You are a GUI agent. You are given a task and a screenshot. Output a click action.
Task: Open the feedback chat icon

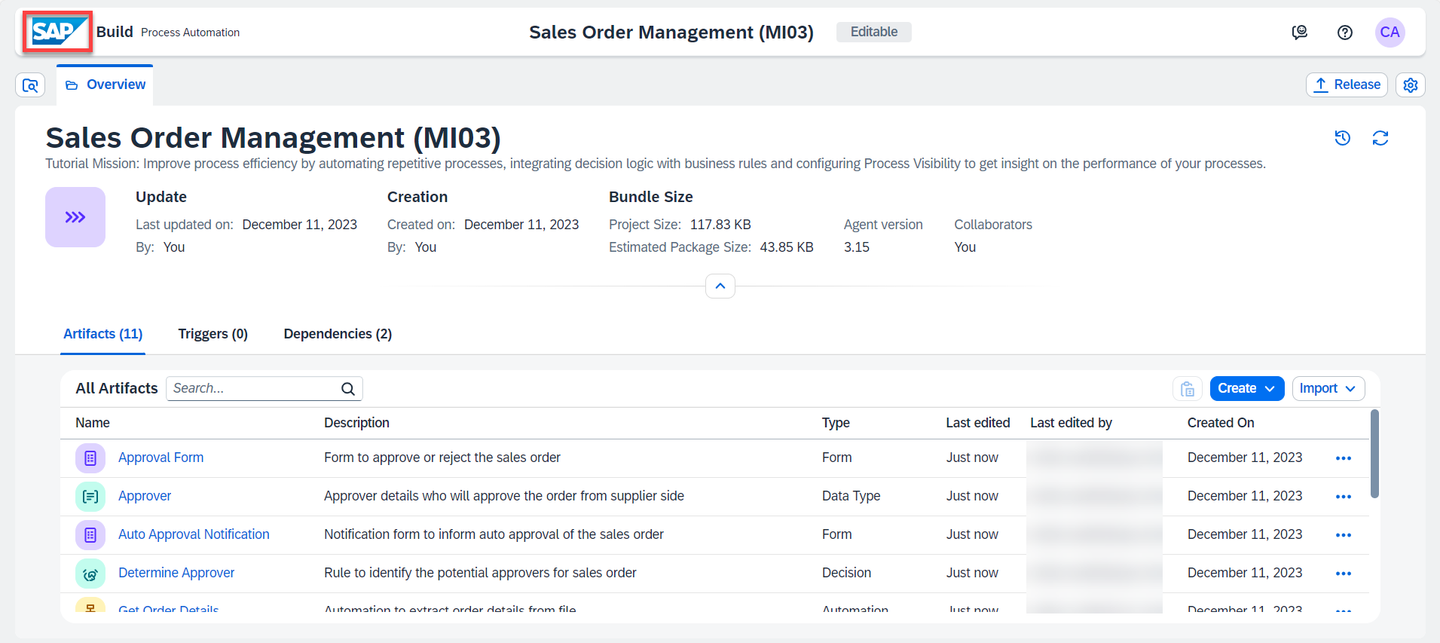pos(1300,32)
